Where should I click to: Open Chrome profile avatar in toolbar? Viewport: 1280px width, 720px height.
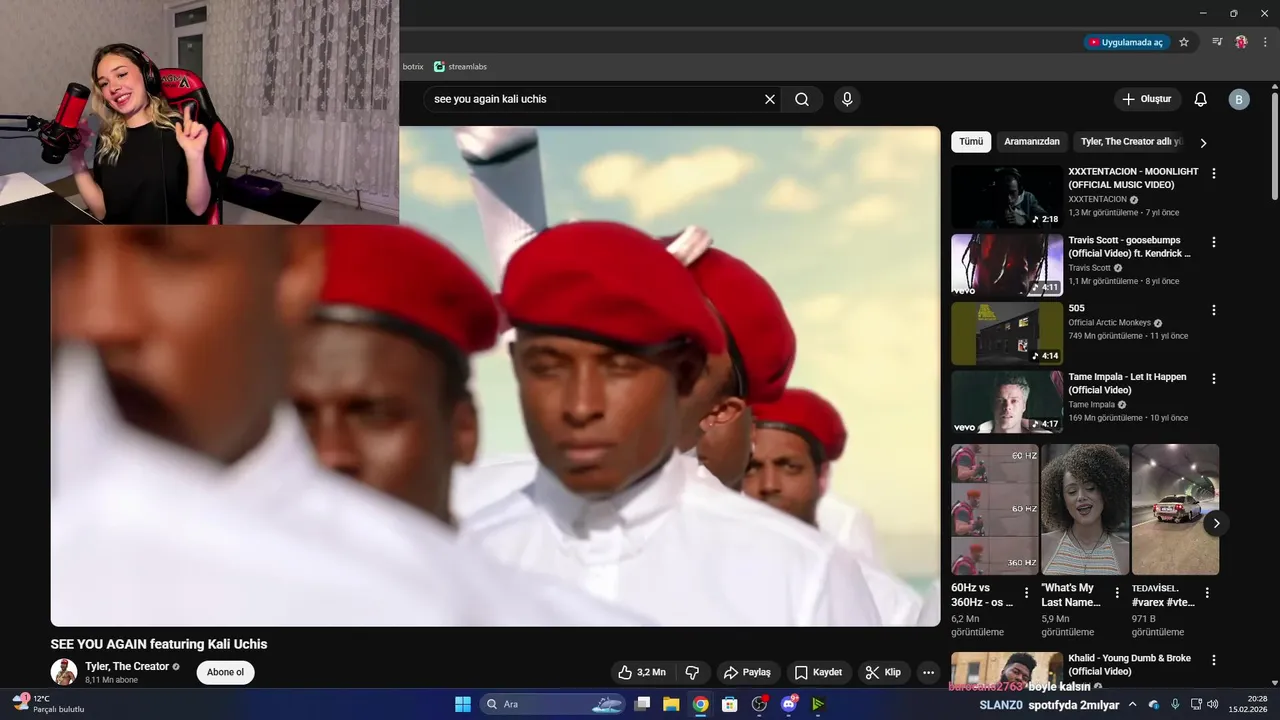click(1241, 42)
